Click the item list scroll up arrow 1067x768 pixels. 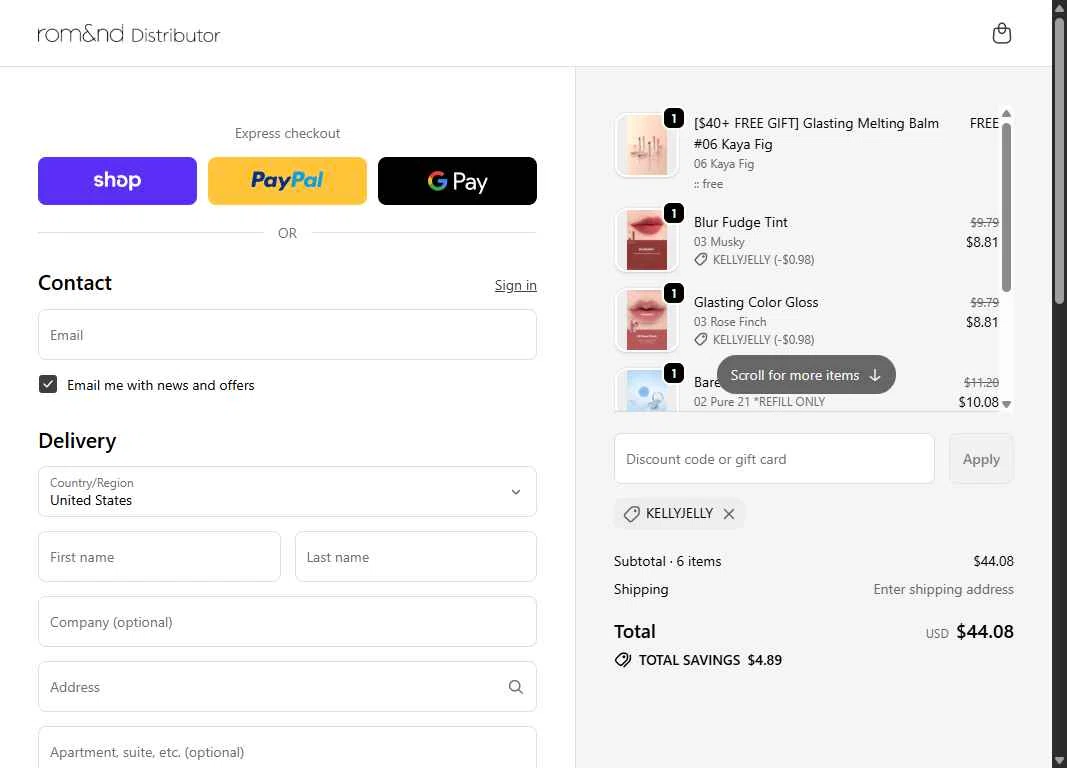pos(1006,114)
